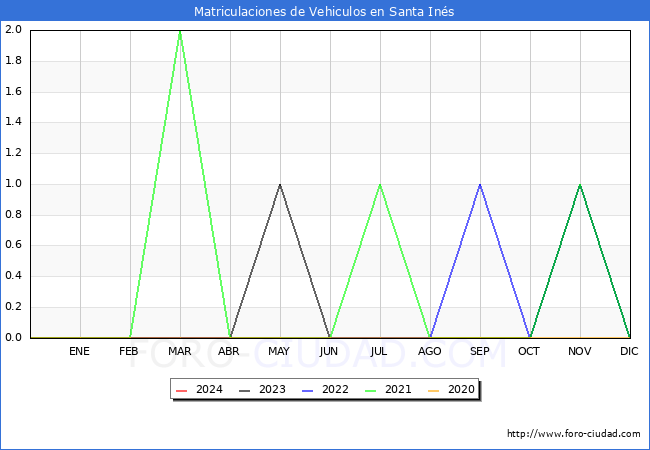Click the MAY month axis label
The height and width of the screenshot is (450, 650).
[x=279, y=351]
